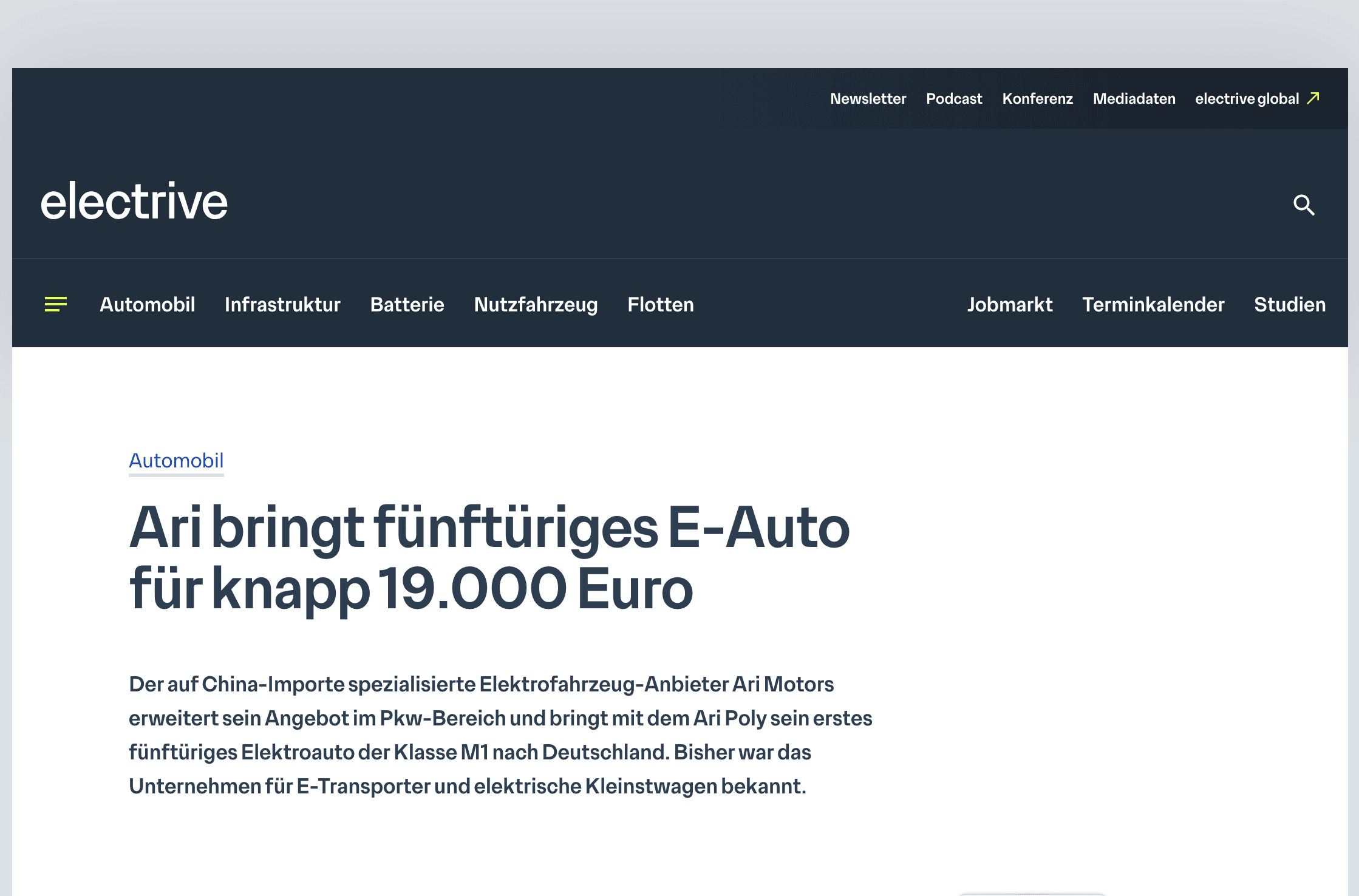The image size is (1359, 896).
Task: Visit electrive global
Action: [x=1248, y=98]
